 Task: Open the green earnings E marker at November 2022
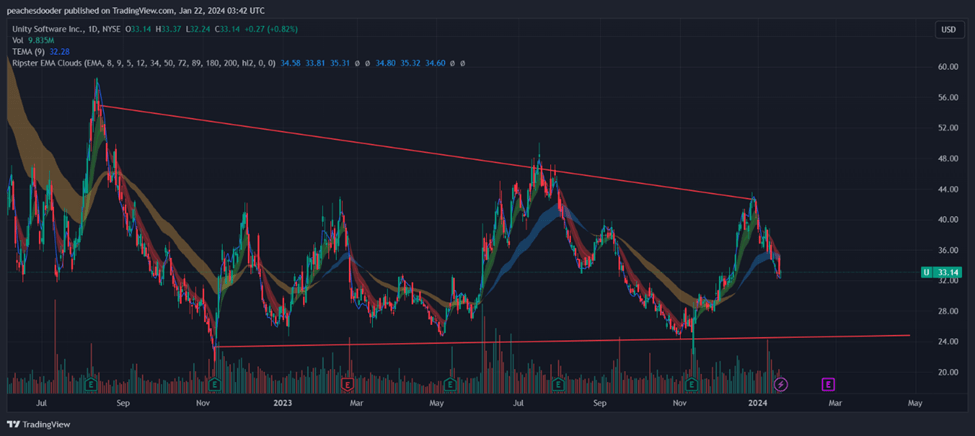[215, 385]
